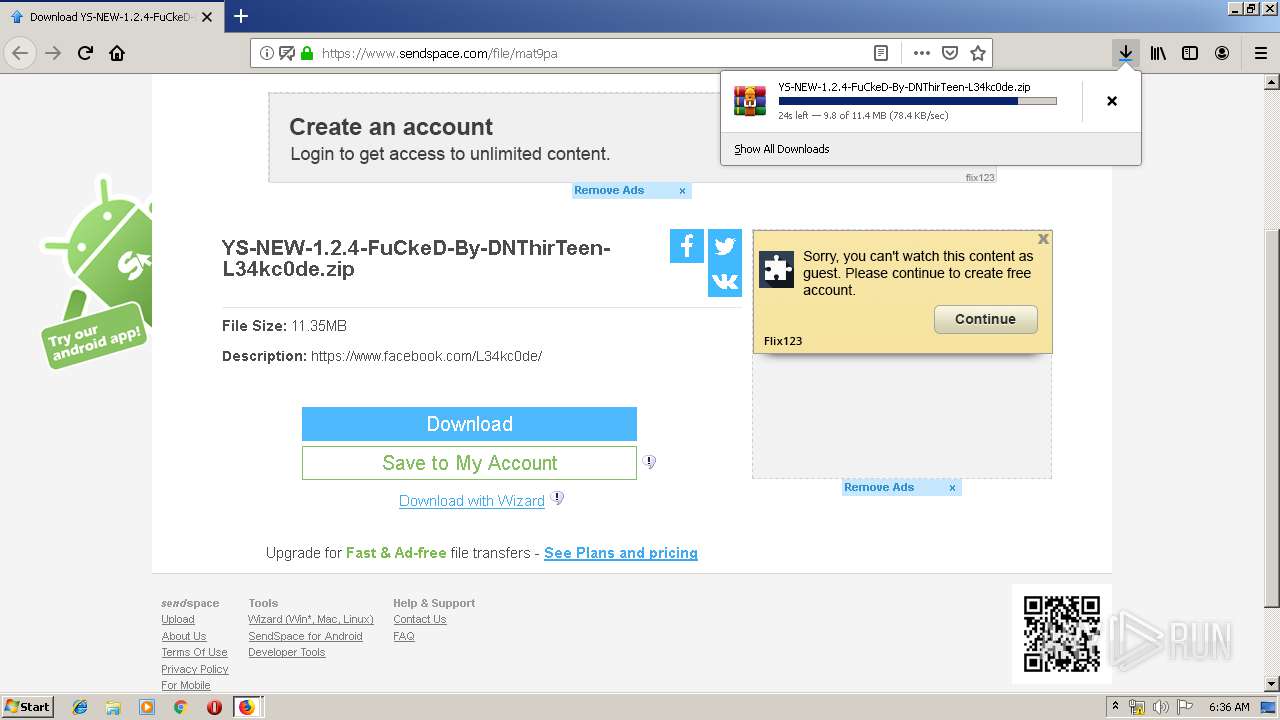Open Contact Us footer link

point(420,619)
